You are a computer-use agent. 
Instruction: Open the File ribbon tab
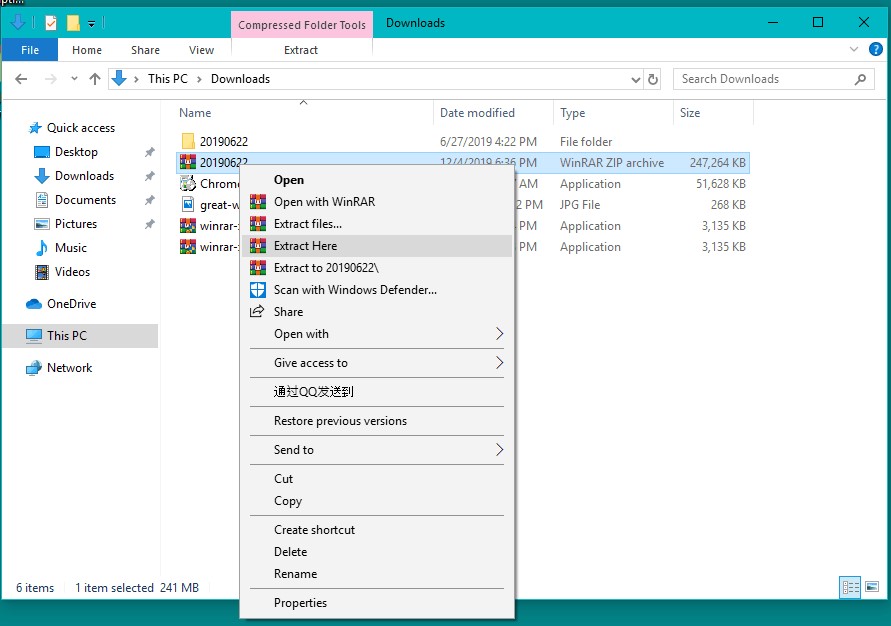pos(30,50)
